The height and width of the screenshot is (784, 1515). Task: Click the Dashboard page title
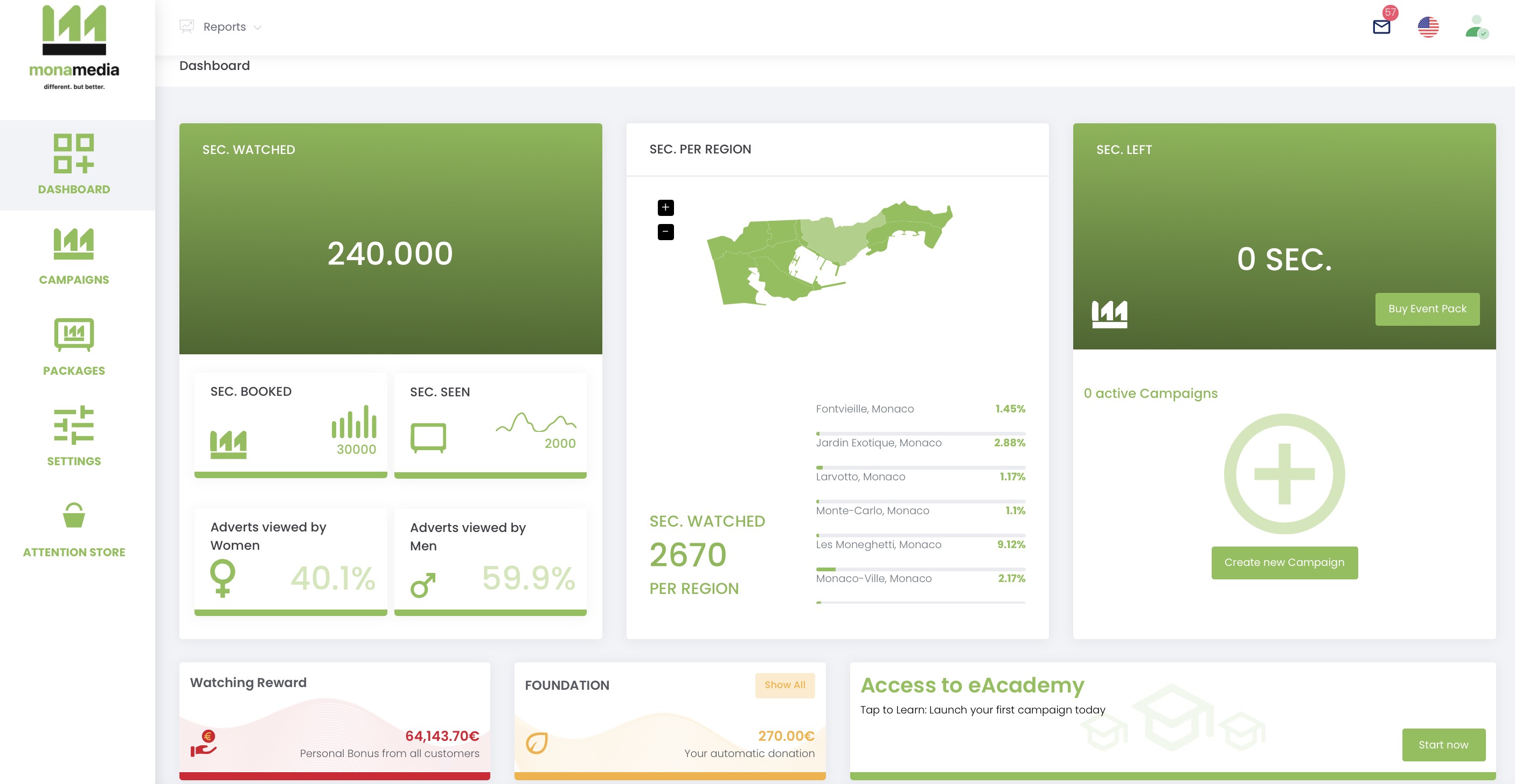pos(214,66)
